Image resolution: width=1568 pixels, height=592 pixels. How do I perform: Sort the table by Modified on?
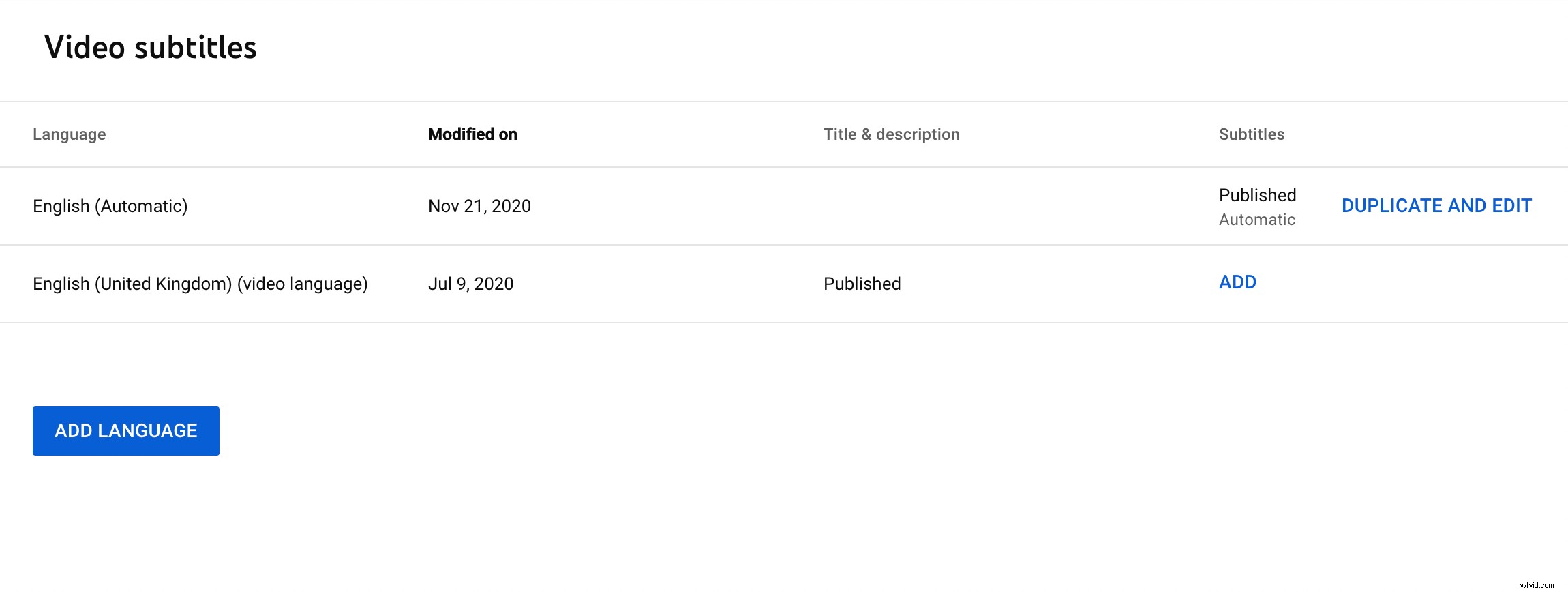[x=472, y=134]
